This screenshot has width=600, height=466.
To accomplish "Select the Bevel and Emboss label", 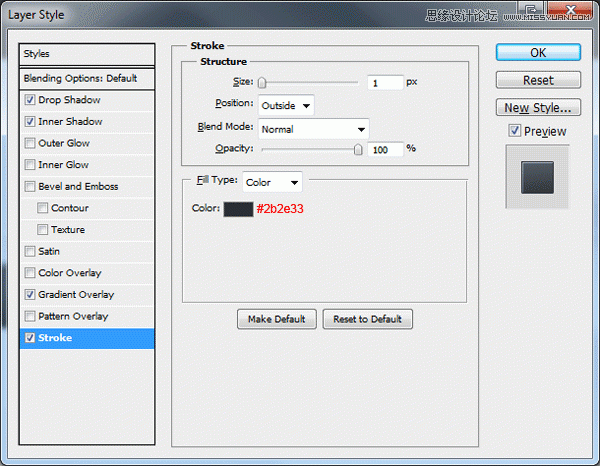I will (x=78, y=187).
